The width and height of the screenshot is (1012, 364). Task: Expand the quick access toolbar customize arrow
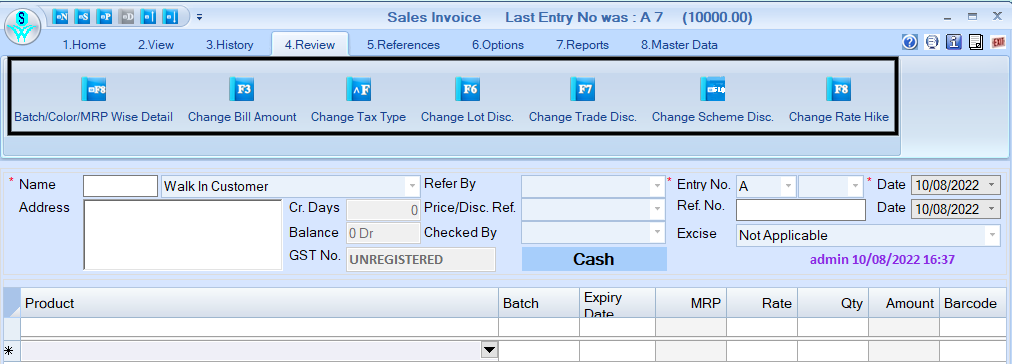pos(199,17)
